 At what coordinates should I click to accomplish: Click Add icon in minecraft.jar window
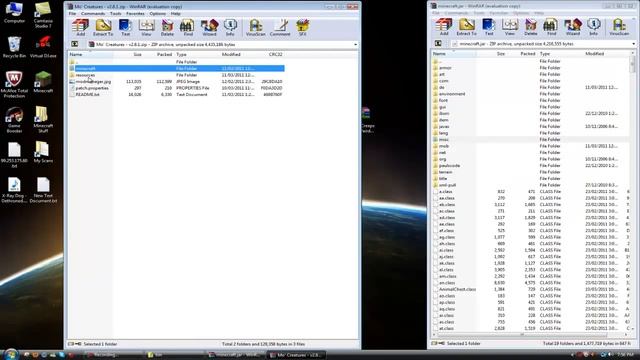(x=444, y=27)
